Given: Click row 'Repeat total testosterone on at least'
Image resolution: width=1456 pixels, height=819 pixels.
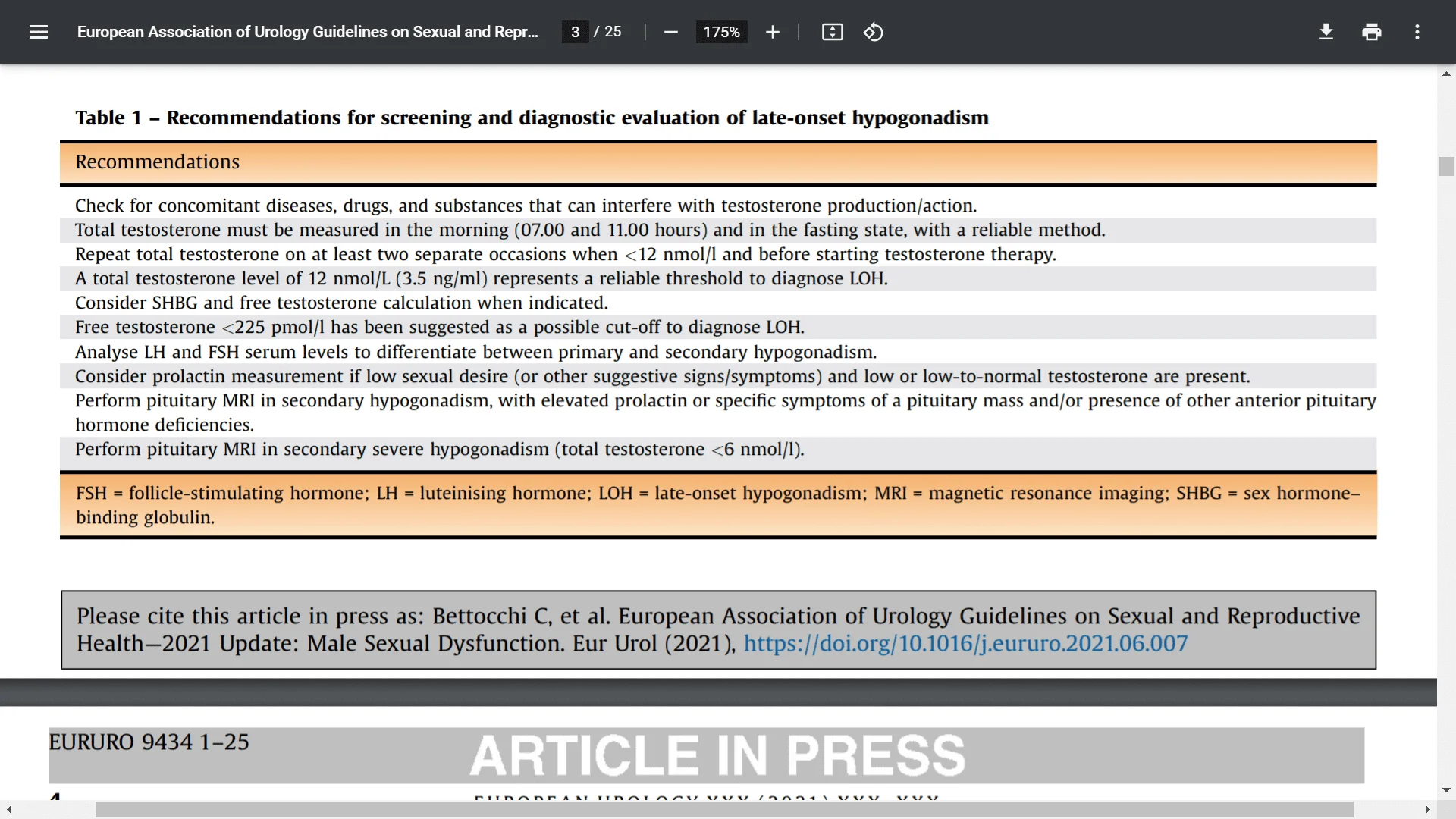Looking at the screenshot, I should pos(718,254).
